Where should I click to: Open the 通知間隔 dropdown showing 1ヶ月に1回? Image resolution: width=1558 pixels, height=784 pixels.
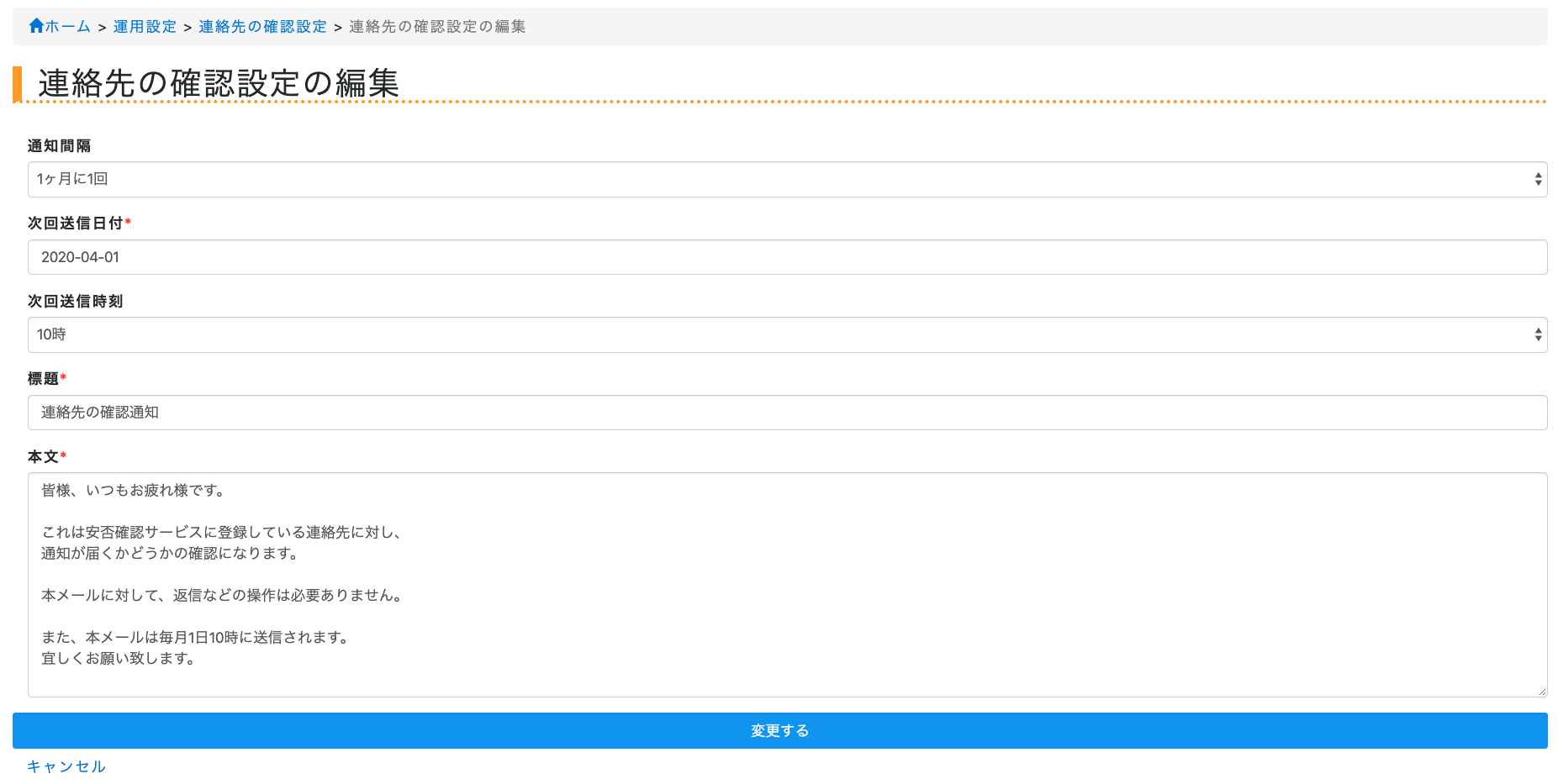tap(787, 179)
